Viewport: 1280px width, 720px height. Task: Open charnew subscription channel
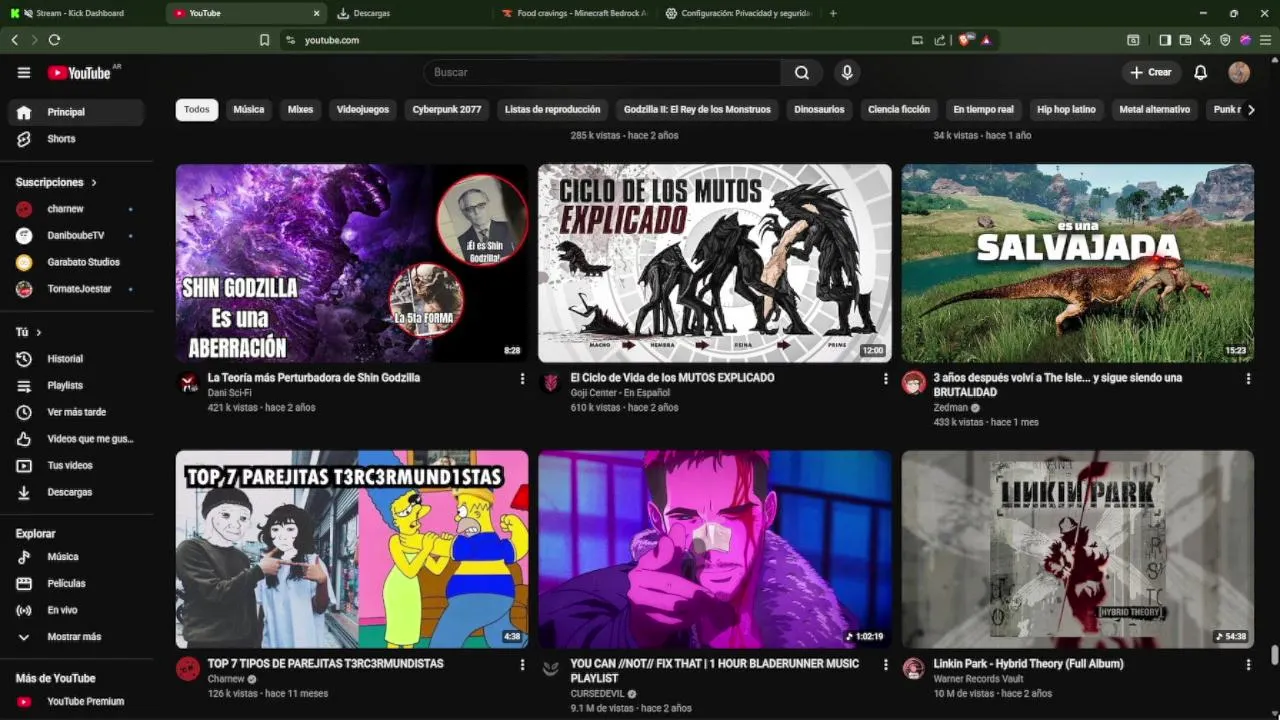pyautogui.click(x=76, y=209)
